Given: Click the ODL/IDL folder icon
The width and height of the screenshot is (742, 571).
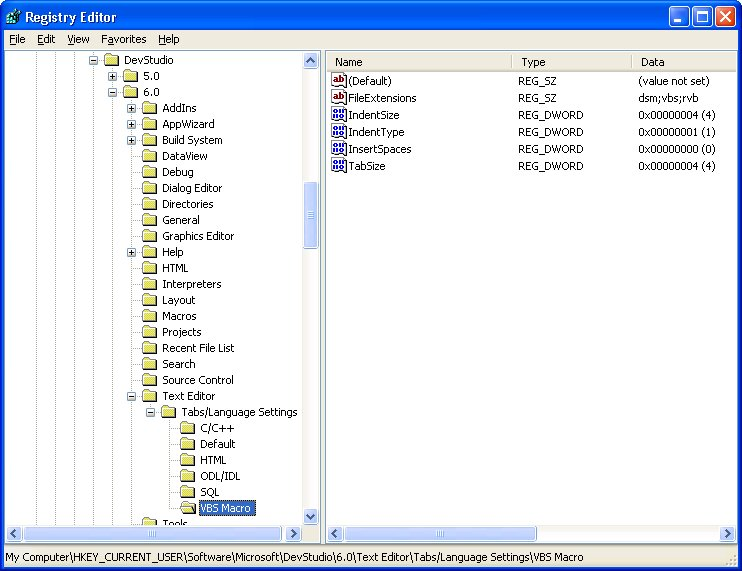Looking at the screenshot, I should 187,476.
